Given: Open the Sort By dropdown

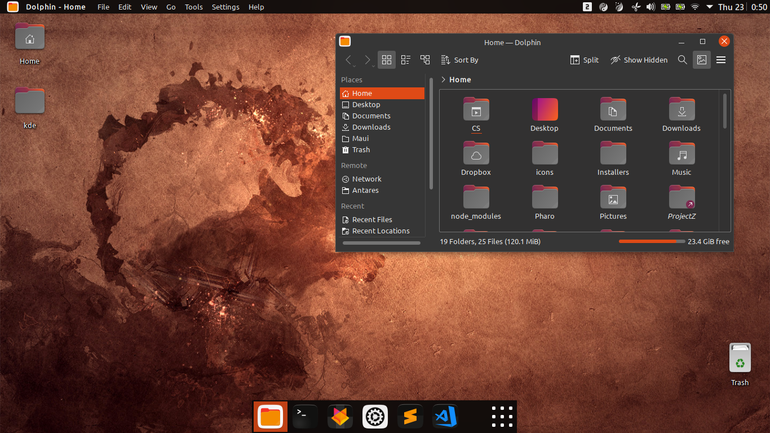Looking at the screenshot, I should coord(460,60).
